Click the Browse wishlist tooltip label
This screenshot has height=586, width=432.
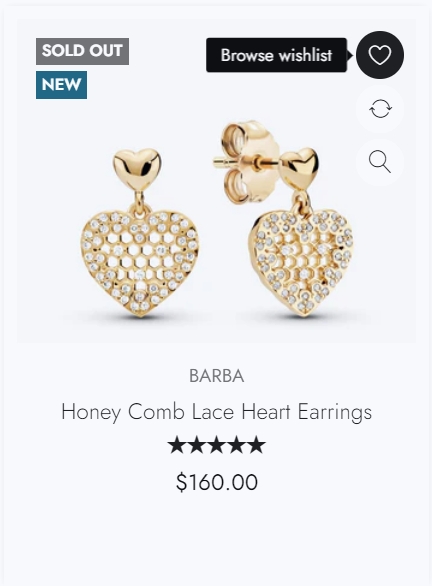pos(277,55)
